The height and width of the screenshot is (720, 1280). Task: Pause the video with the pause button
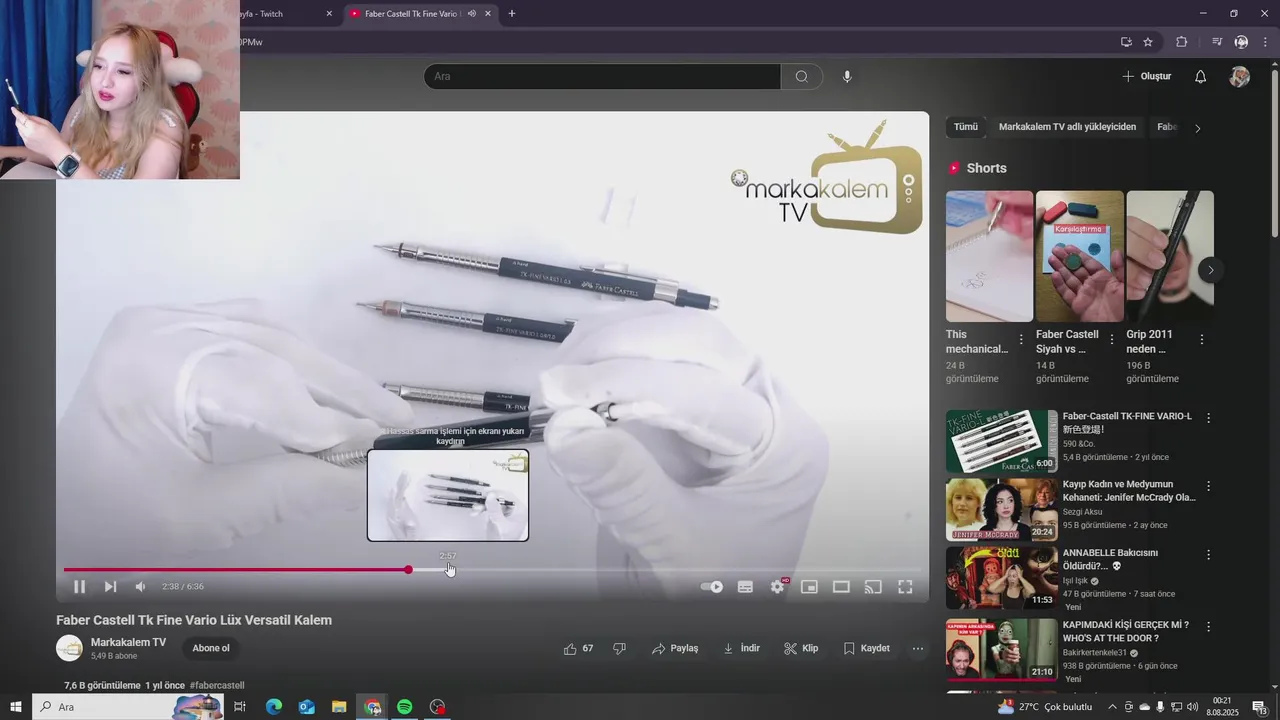[x=79, y=587]
